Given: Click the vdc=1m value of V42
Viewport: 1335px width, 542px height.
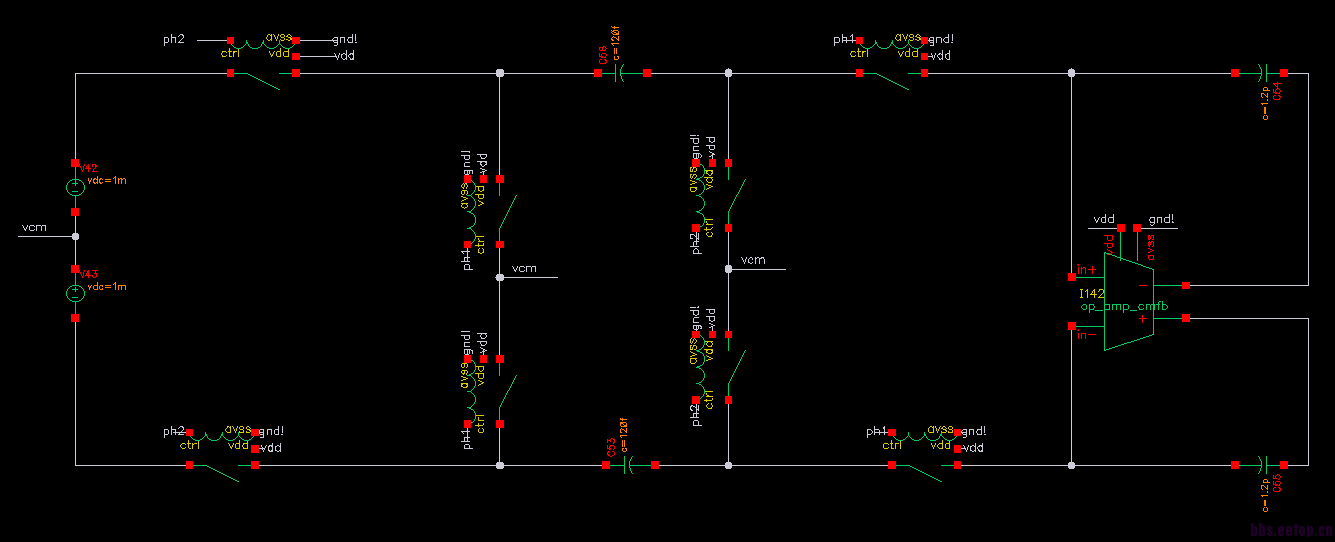Looking at the screenshot, I should (x=108, y=181).
